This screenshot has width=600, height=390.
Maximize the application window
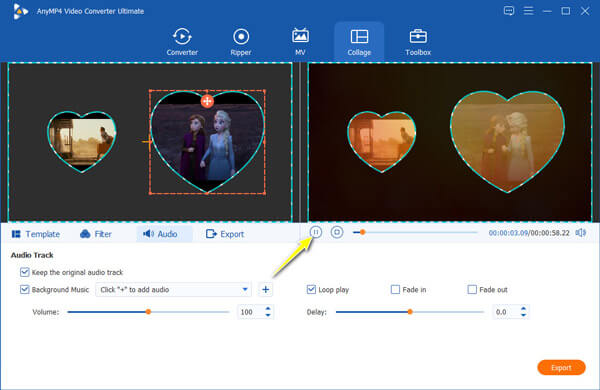point(566,11)
